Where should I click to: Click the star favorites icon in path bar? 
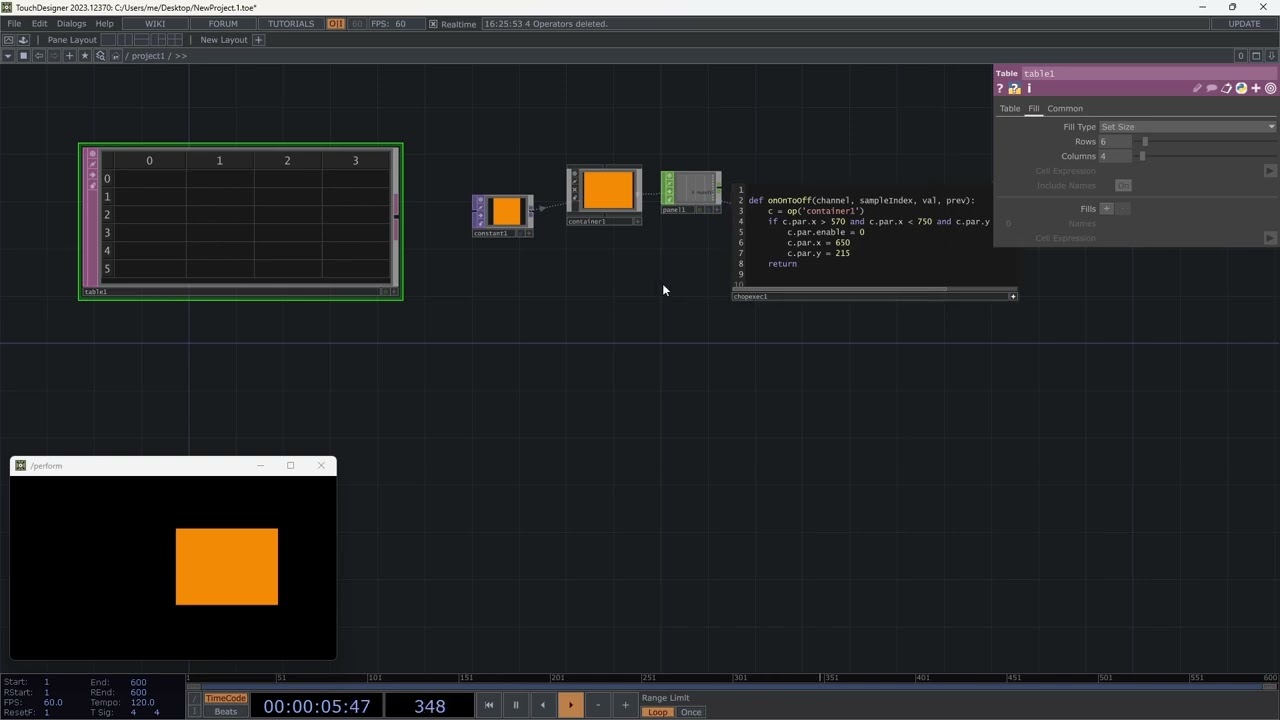coord(85,56)
